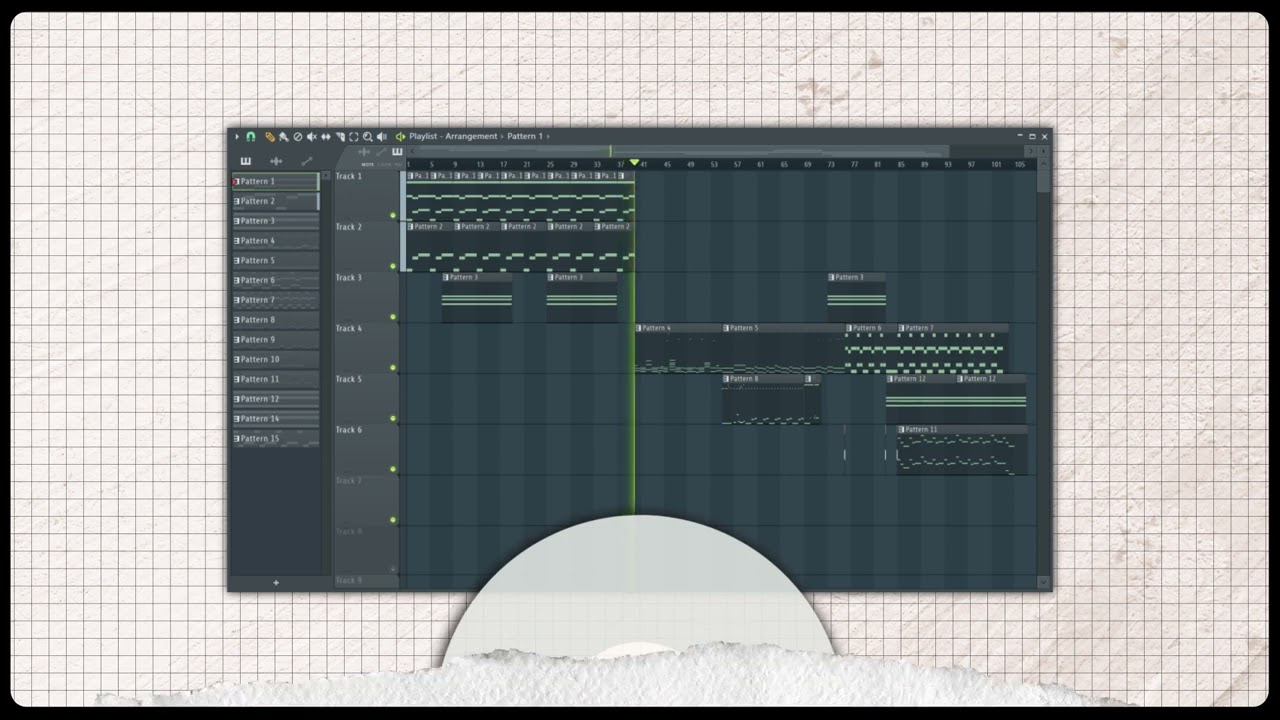The width and height of the screenshot is (1280, 720).
Task: Click the vertical scrollbar down arrow
Action: (x=1044, y=582)
